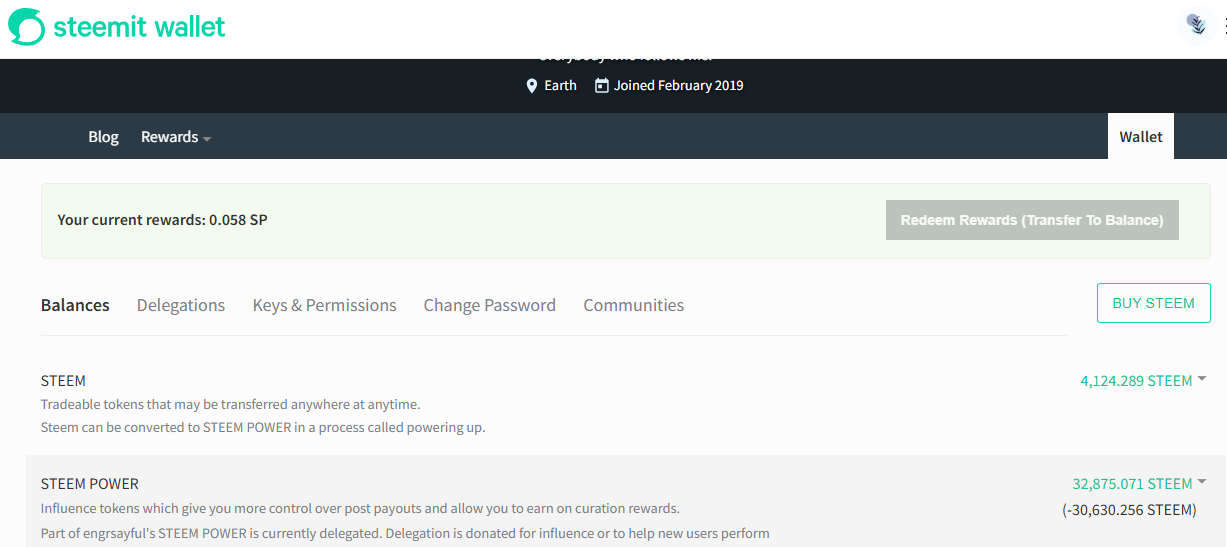Image resolution: width=1227 pixels, height=547 pixels.
Task: Click the calendar icon beside Joined February 2019
Action: tap(601, 86)
